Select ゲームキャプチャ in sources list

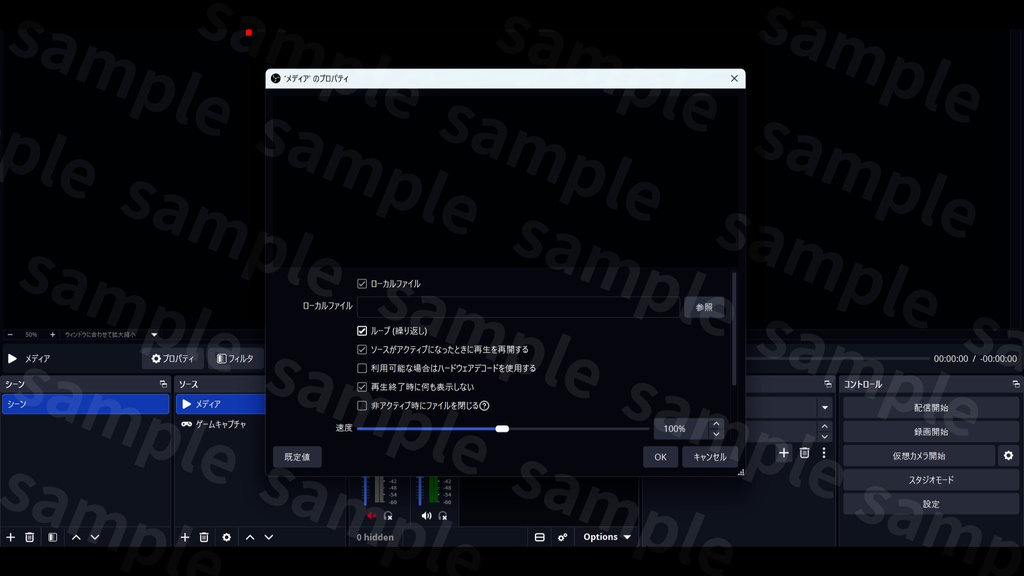pos(221,424)
